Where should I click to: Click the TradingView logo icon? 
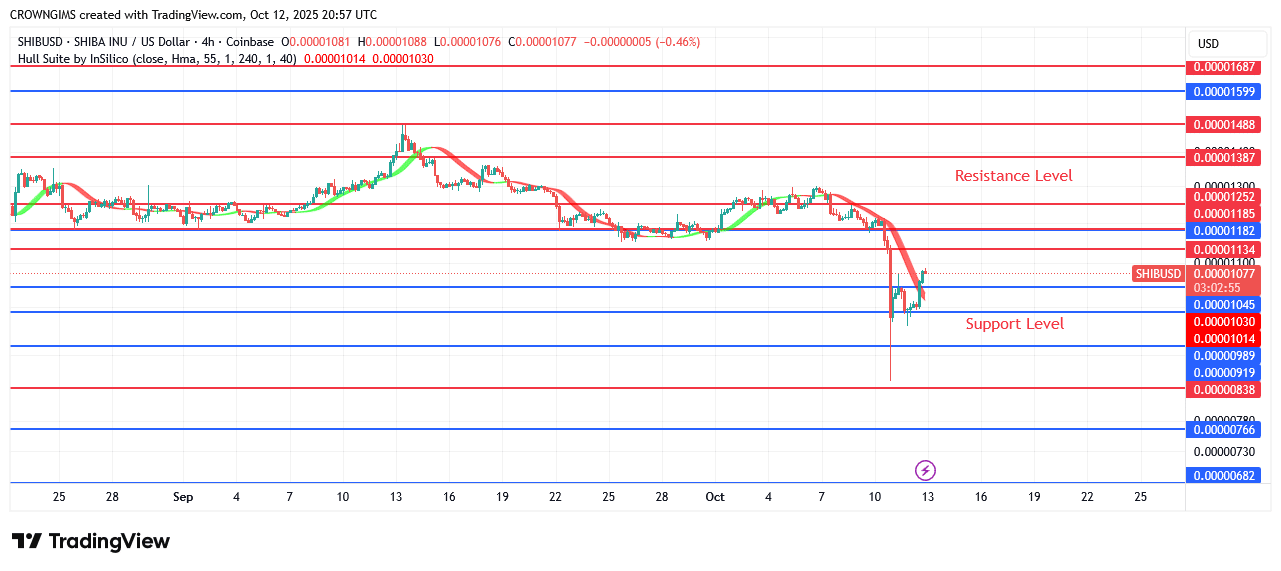(x=27, y=542)
